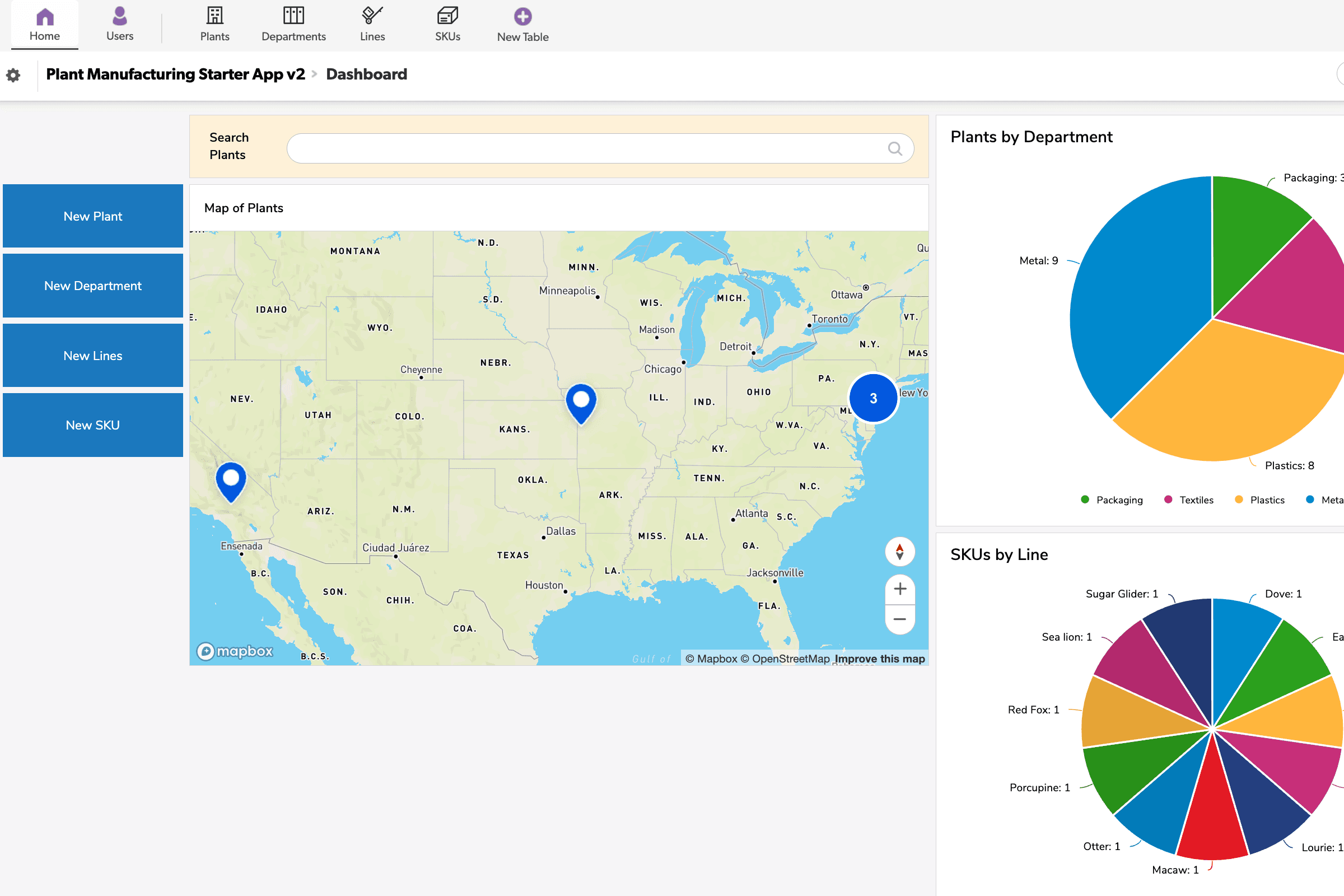Click into the Search Plants field

594,148
